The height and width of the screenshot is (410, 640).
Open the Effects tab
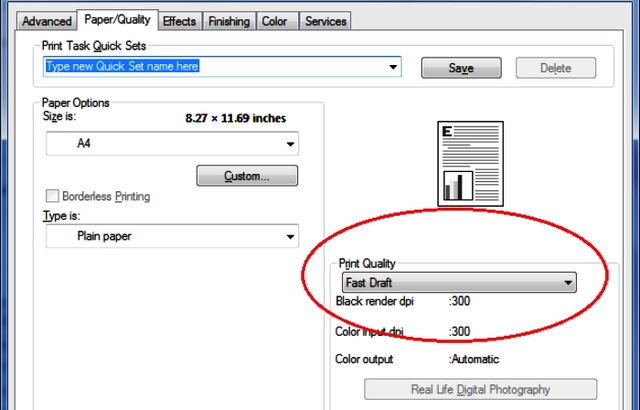point(179,21)
